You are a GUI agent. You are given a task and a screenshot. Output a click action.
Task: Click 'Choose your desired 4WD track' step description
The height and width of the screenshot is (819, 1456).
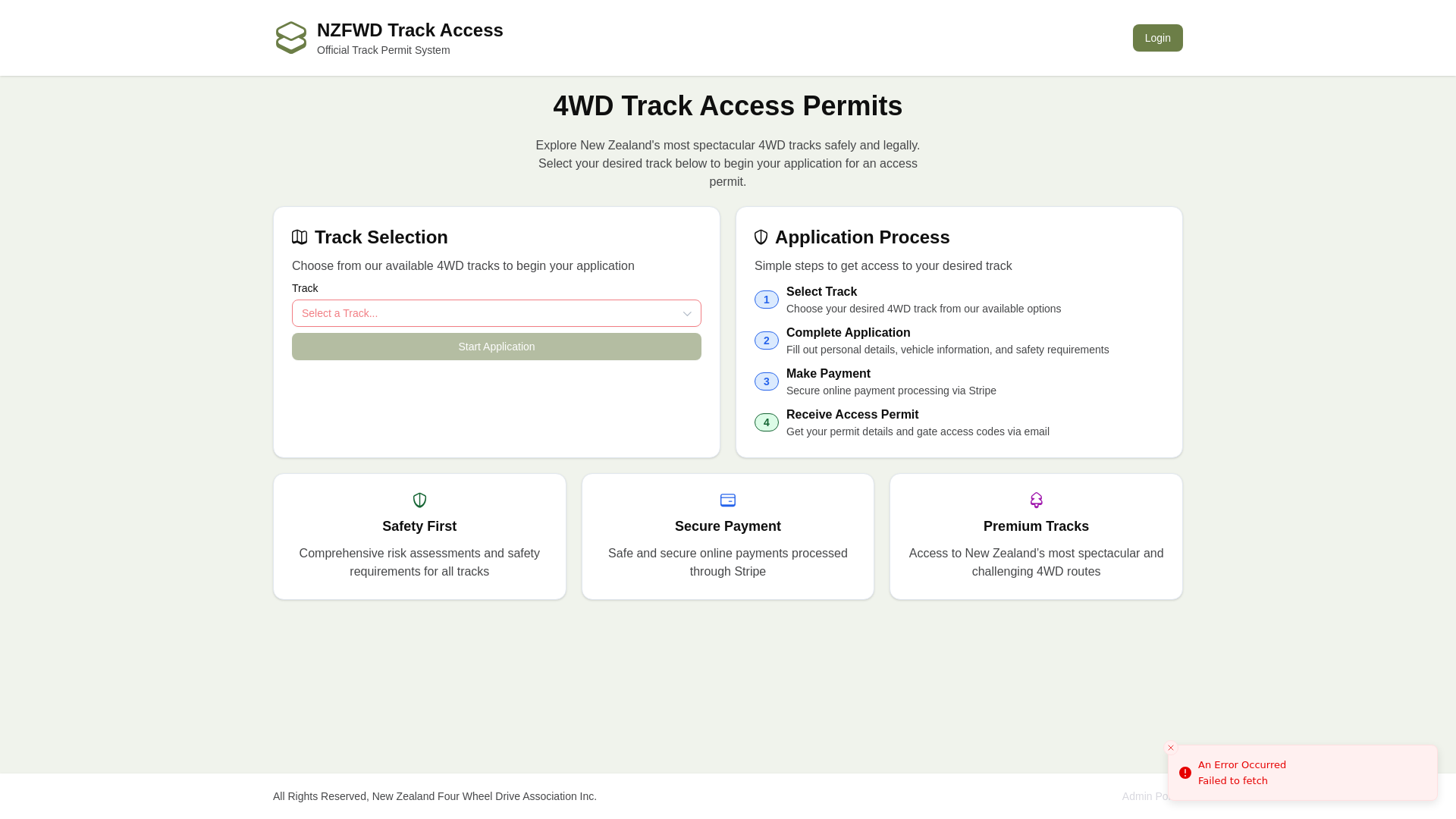click(x=924, y=309)
